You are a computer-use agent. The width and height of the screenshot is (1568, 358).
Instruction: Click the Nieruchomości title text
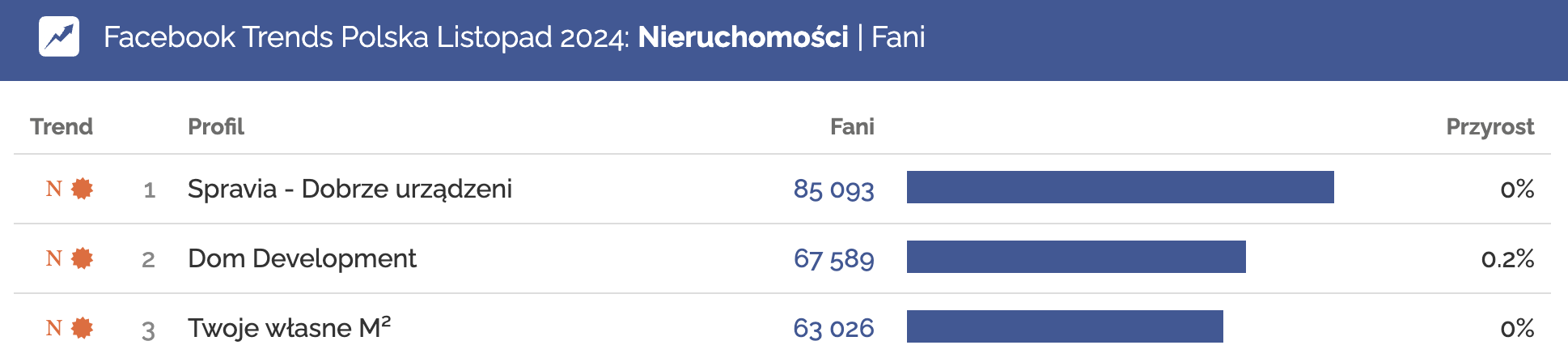[x=743, y=37]
